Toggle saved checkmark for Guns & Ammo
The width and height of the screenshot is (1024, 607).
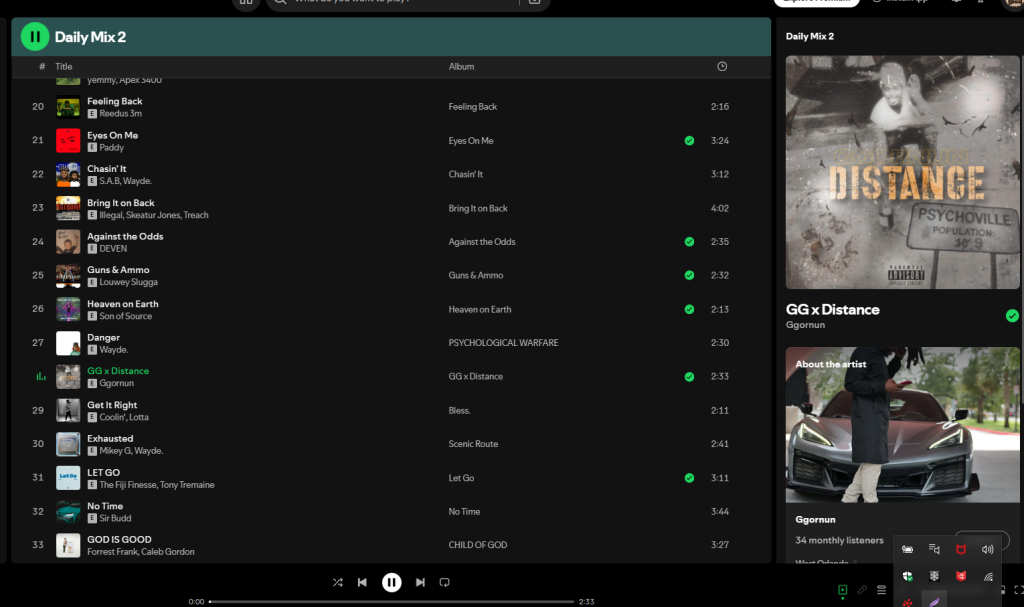tap(689, 275)
